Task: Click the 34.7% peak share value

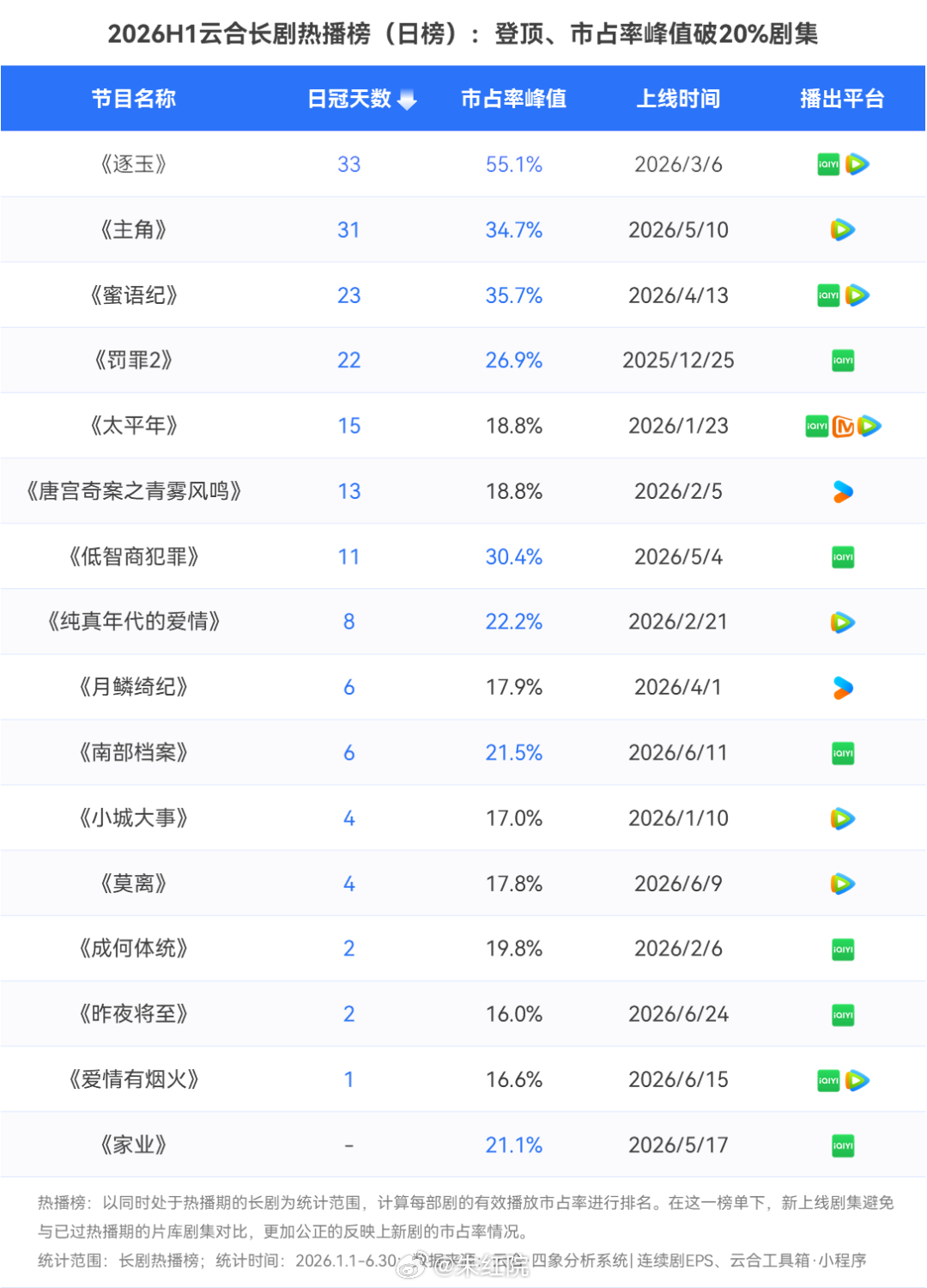Action: click(514, 230)
